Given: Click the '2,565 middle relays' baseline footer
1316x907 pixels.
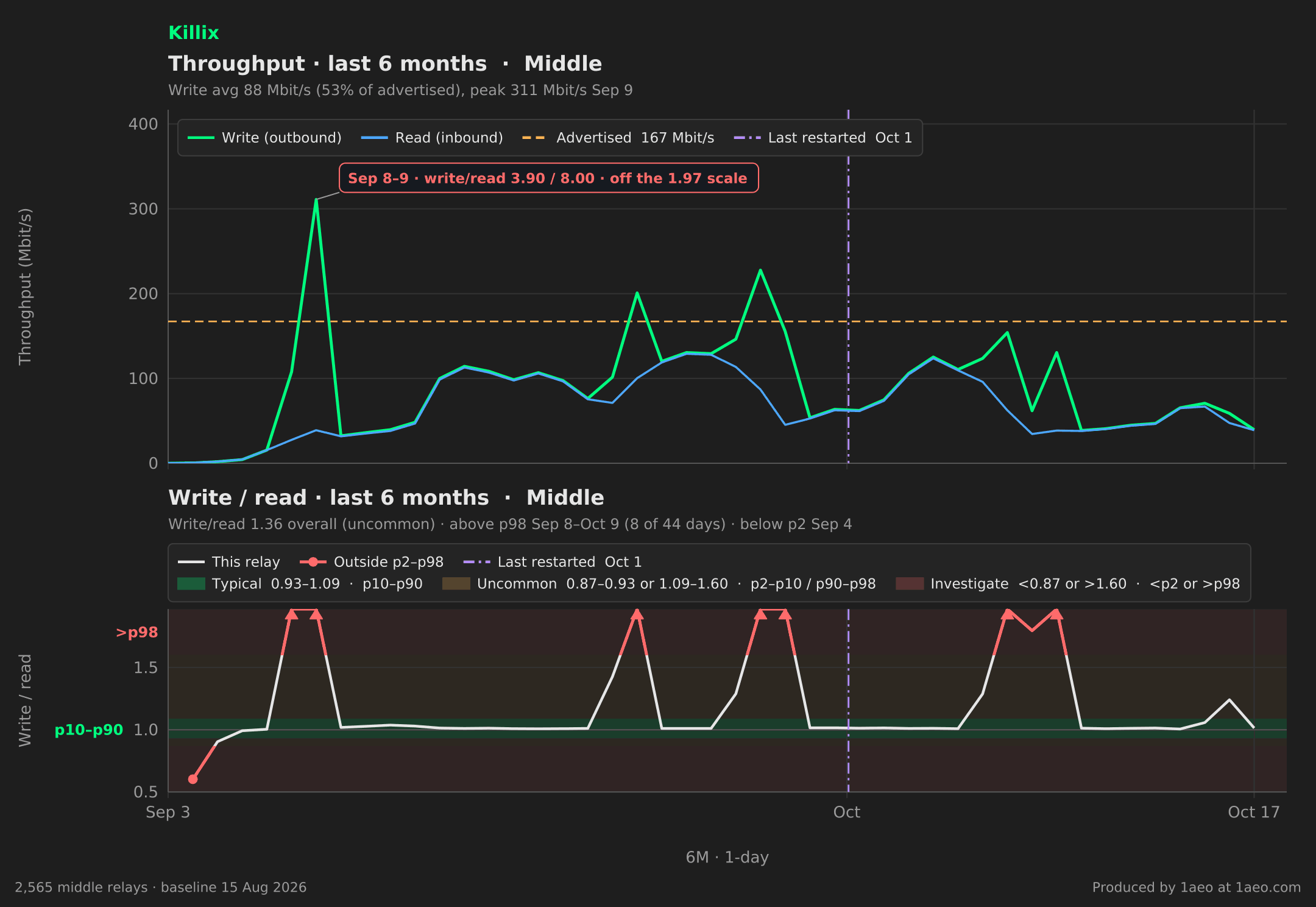Looking at the screenshot, I should coord(161,887).
